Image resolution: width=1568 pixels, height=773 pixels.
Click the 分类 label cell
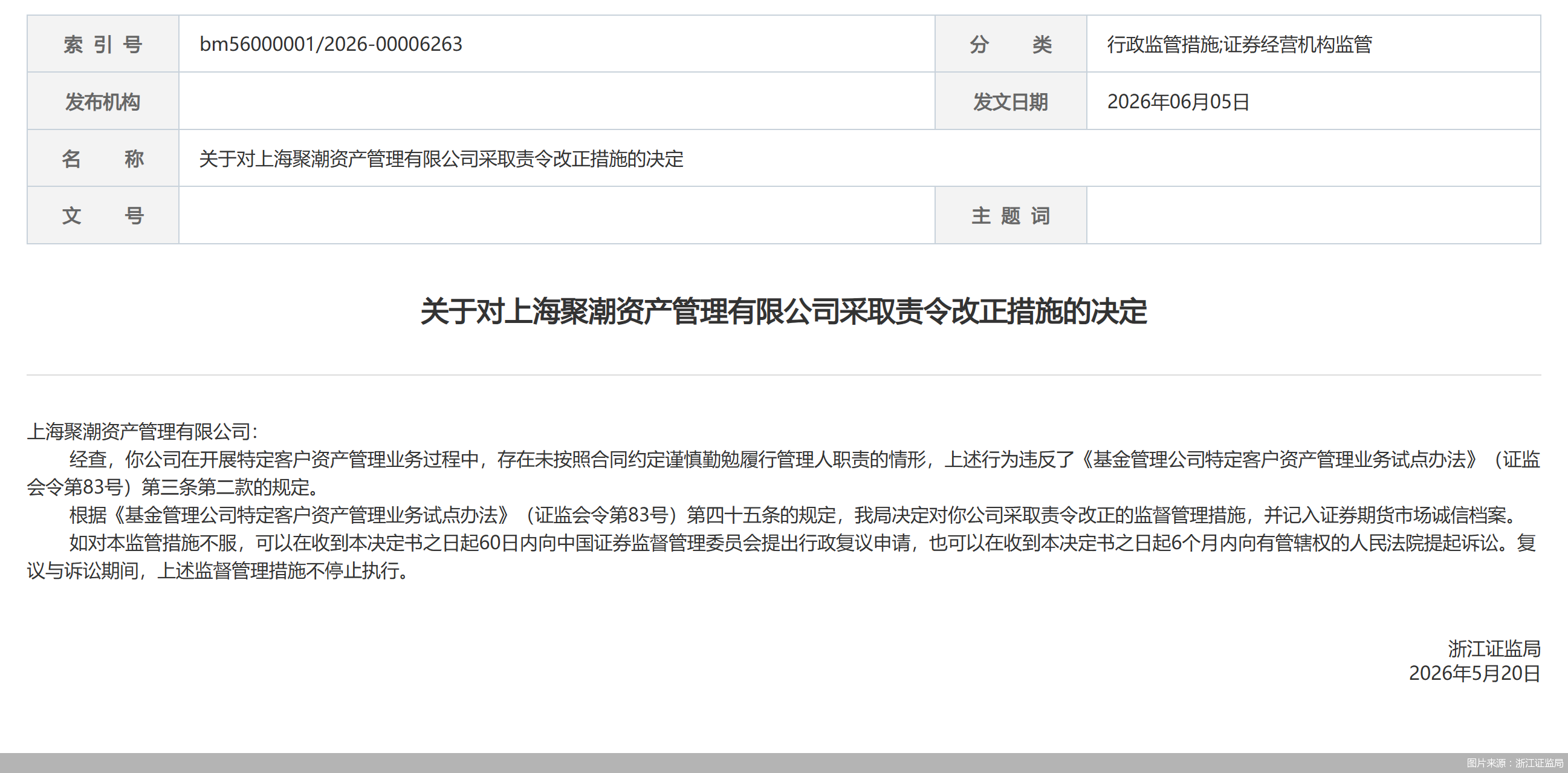(x=1011, y=44)
